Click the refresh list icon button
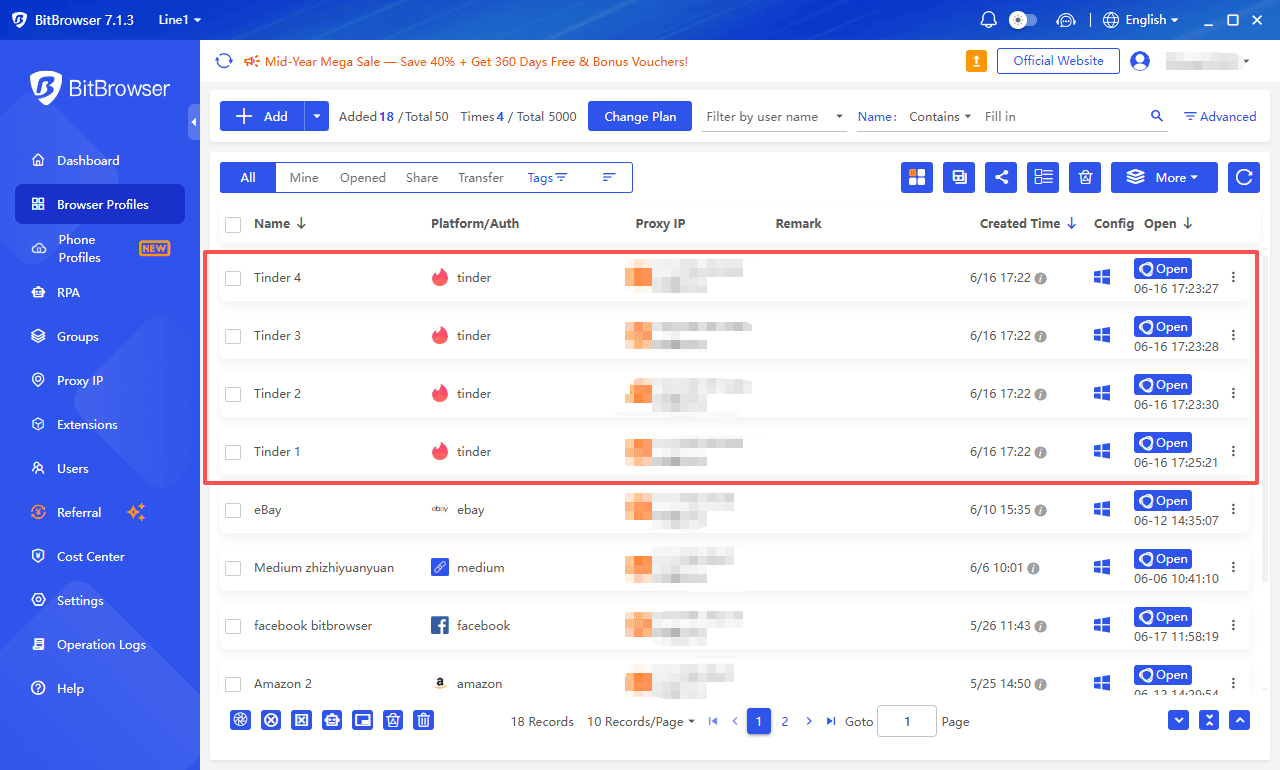The height and width of the screenshot is (770, 1280). 1244,177
